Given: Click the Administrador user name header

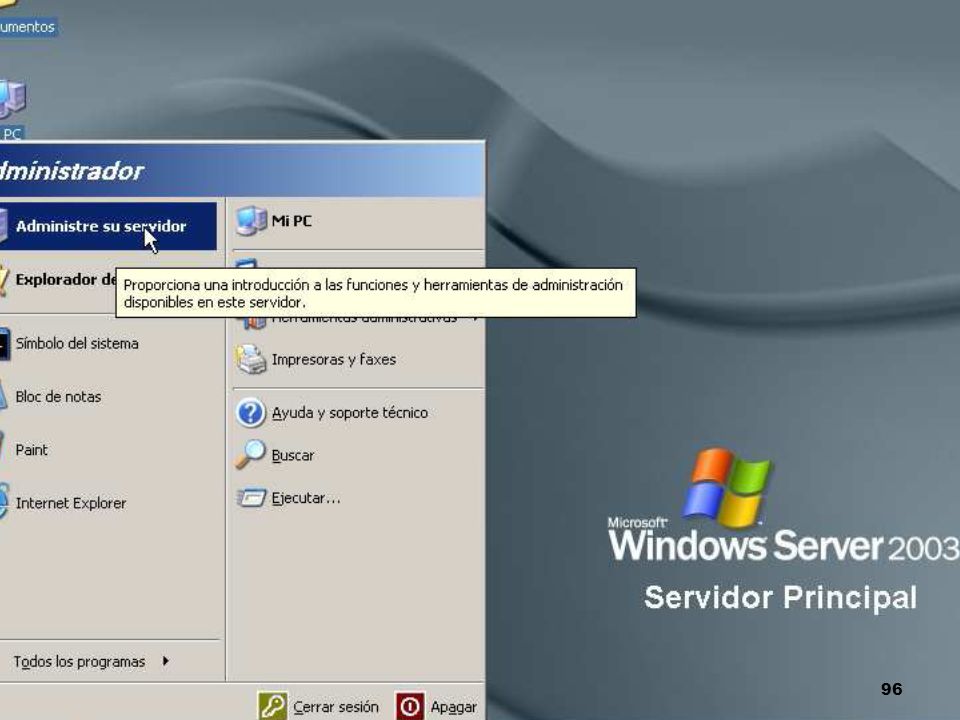Looking at the screenshot, I should [x=71, y=171].
